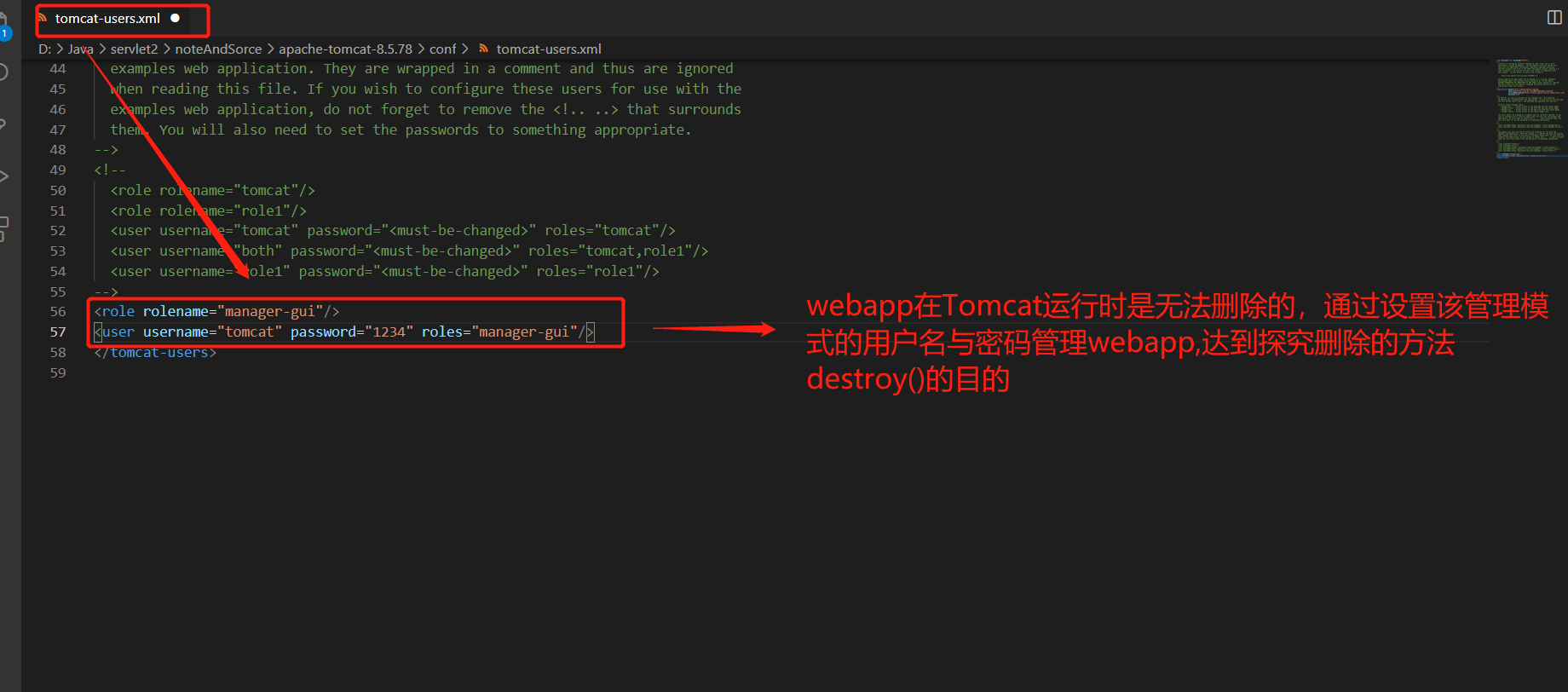Click line number 59 in the gutter
Viewport: 1568px width, 692px height.
(x=58, y=373)
